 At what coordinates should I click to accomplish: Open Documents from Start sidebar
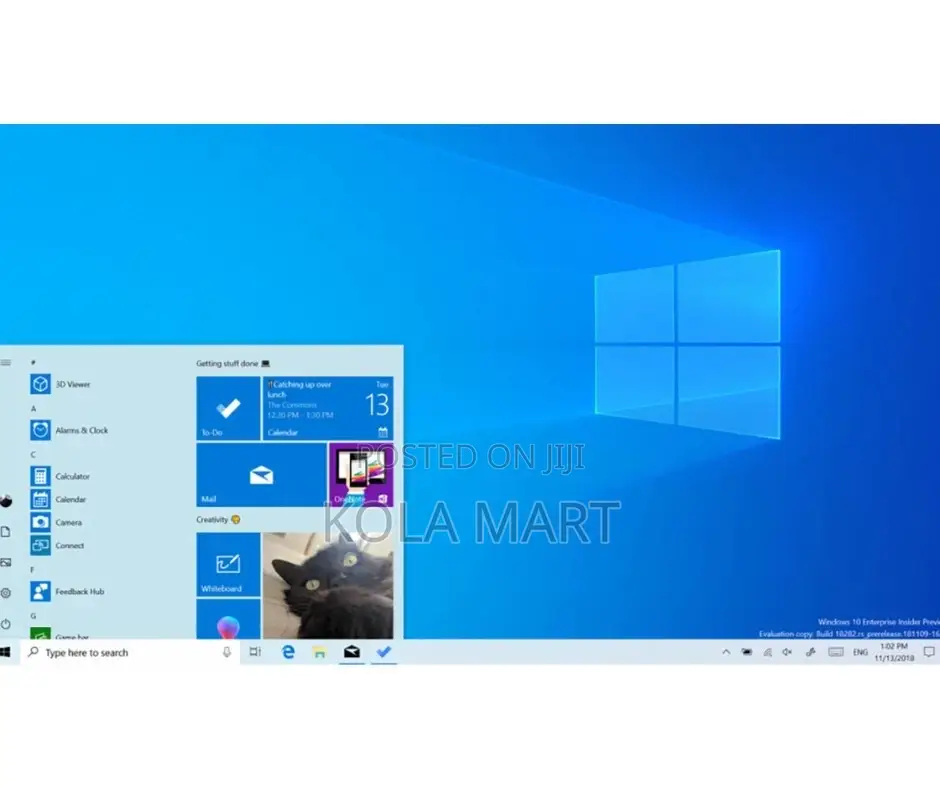click(x=6, y=532)
